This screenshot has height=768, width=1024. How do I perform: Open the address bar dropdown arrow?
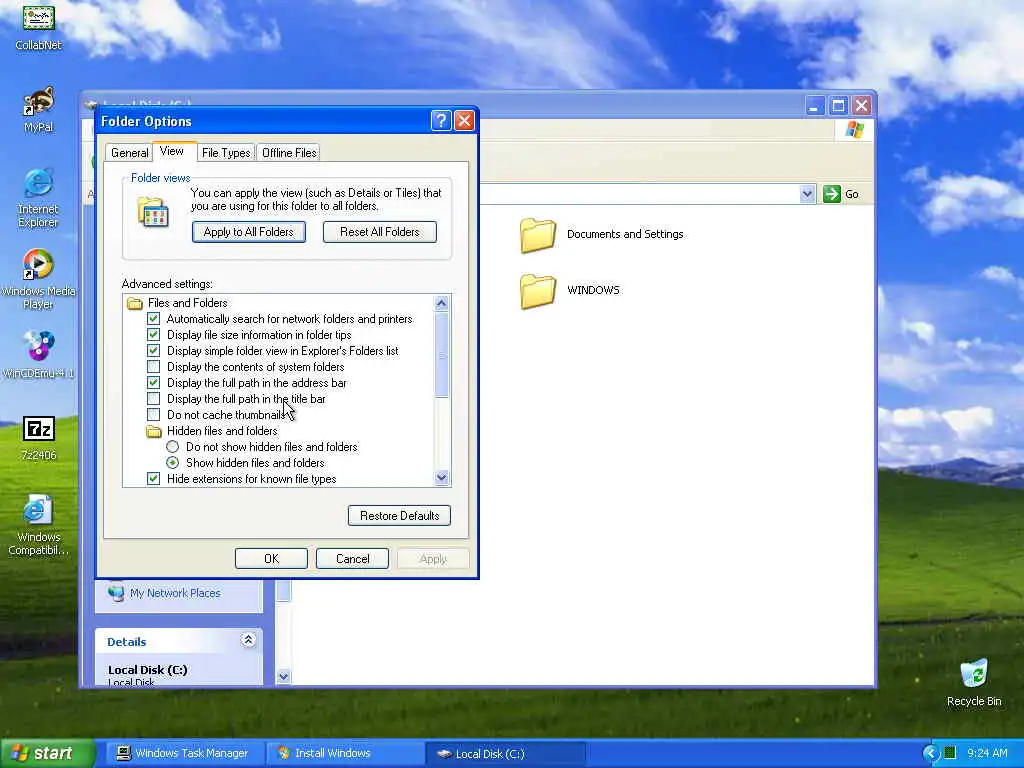[x=807, y=194]
